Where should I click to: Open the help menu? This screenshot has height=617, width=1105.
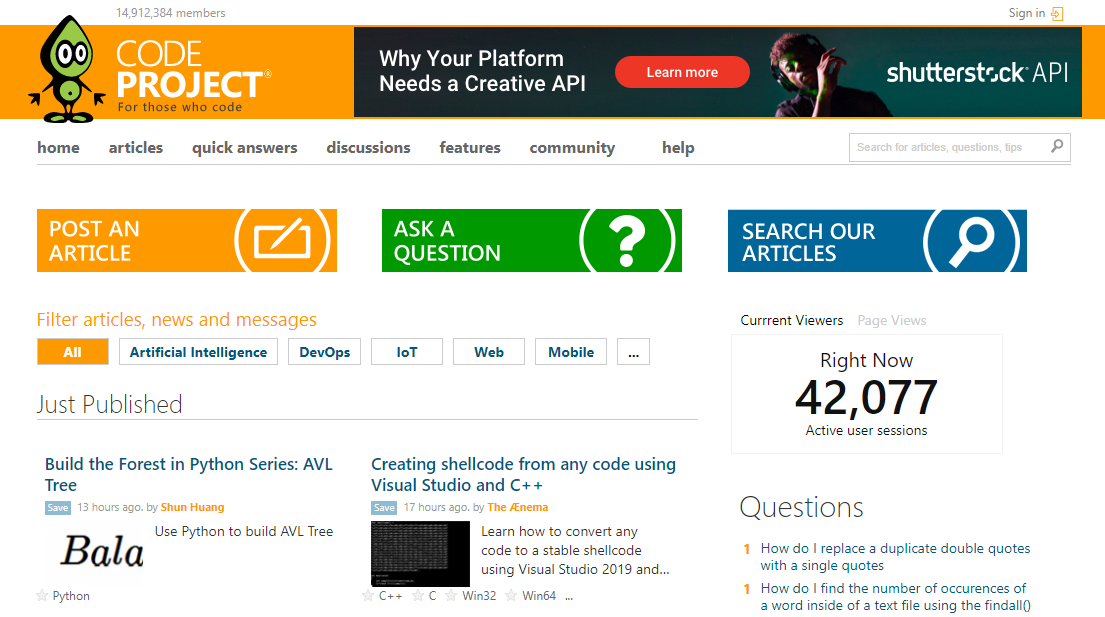point(678,148)
